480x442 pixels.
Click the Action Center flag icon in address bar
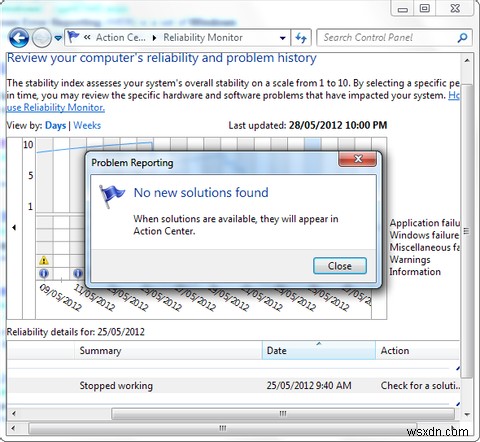pos(73,37)
